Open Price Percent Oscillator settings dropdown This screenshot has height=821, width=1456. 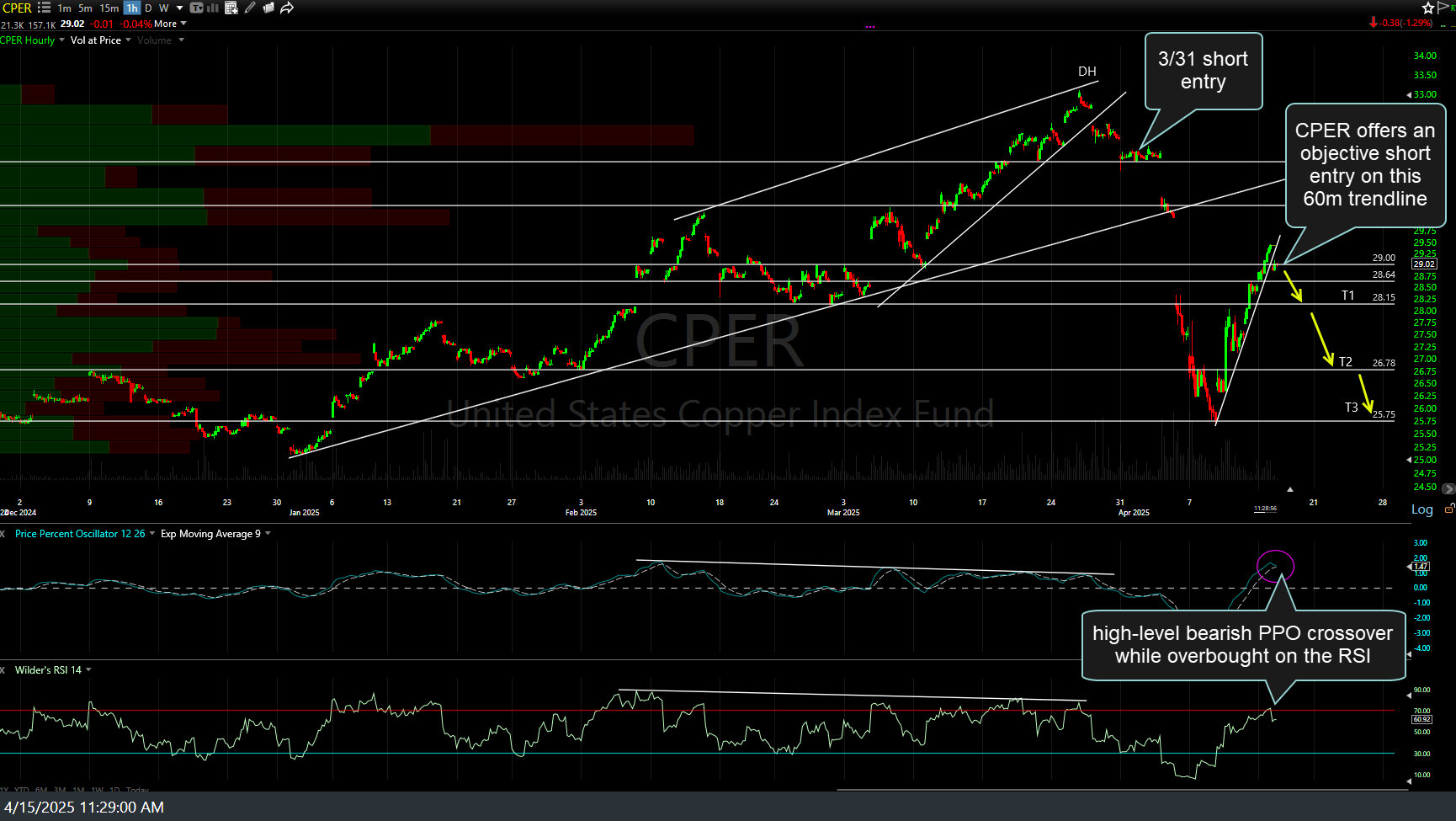152,534
